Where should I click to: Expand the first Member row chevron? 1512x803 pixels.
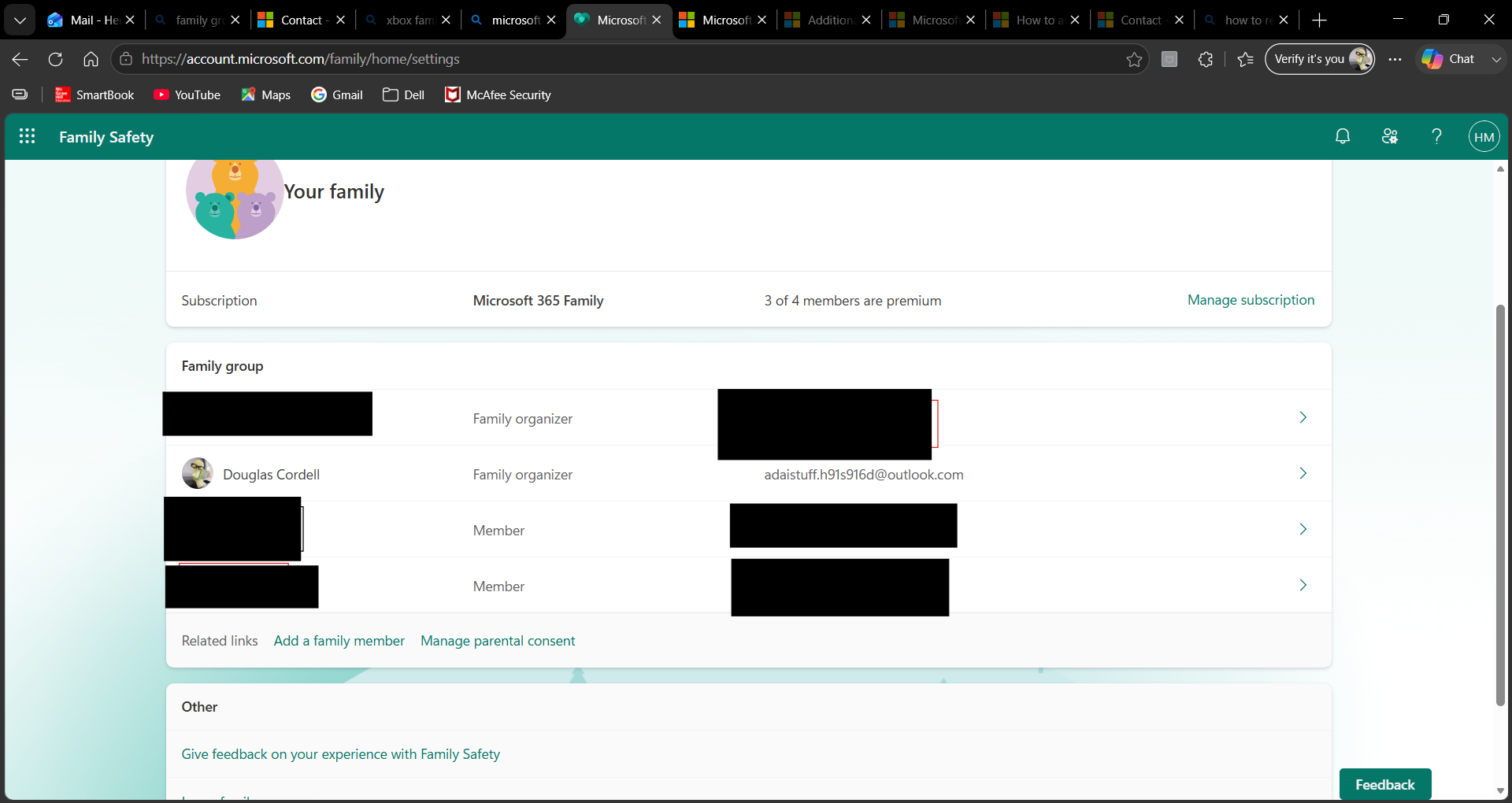click(1303, 529)
